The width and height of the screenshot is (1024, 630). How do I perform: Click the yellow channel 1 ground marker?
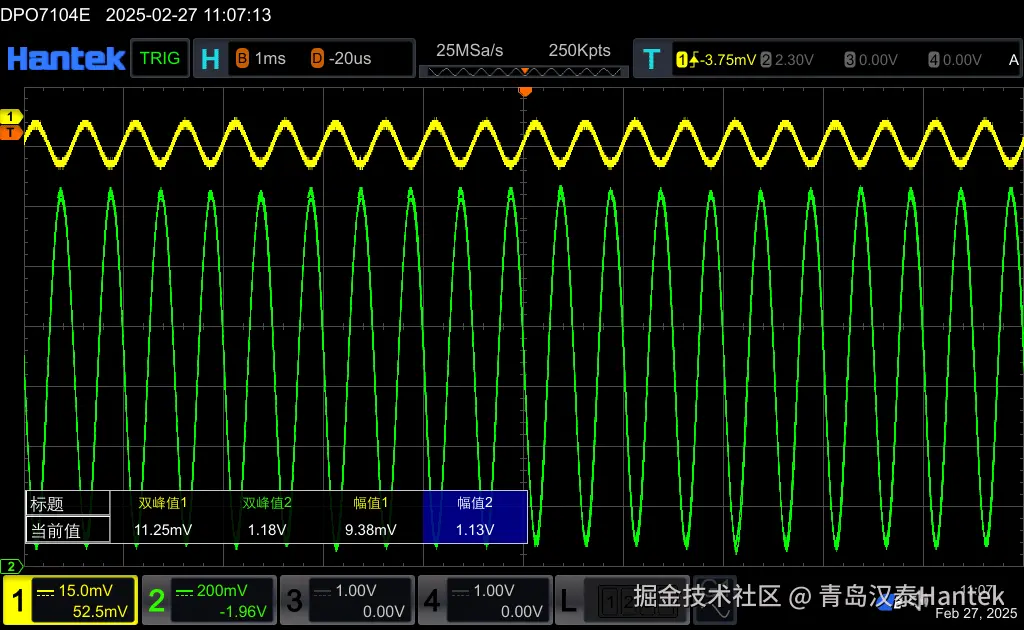10,117
